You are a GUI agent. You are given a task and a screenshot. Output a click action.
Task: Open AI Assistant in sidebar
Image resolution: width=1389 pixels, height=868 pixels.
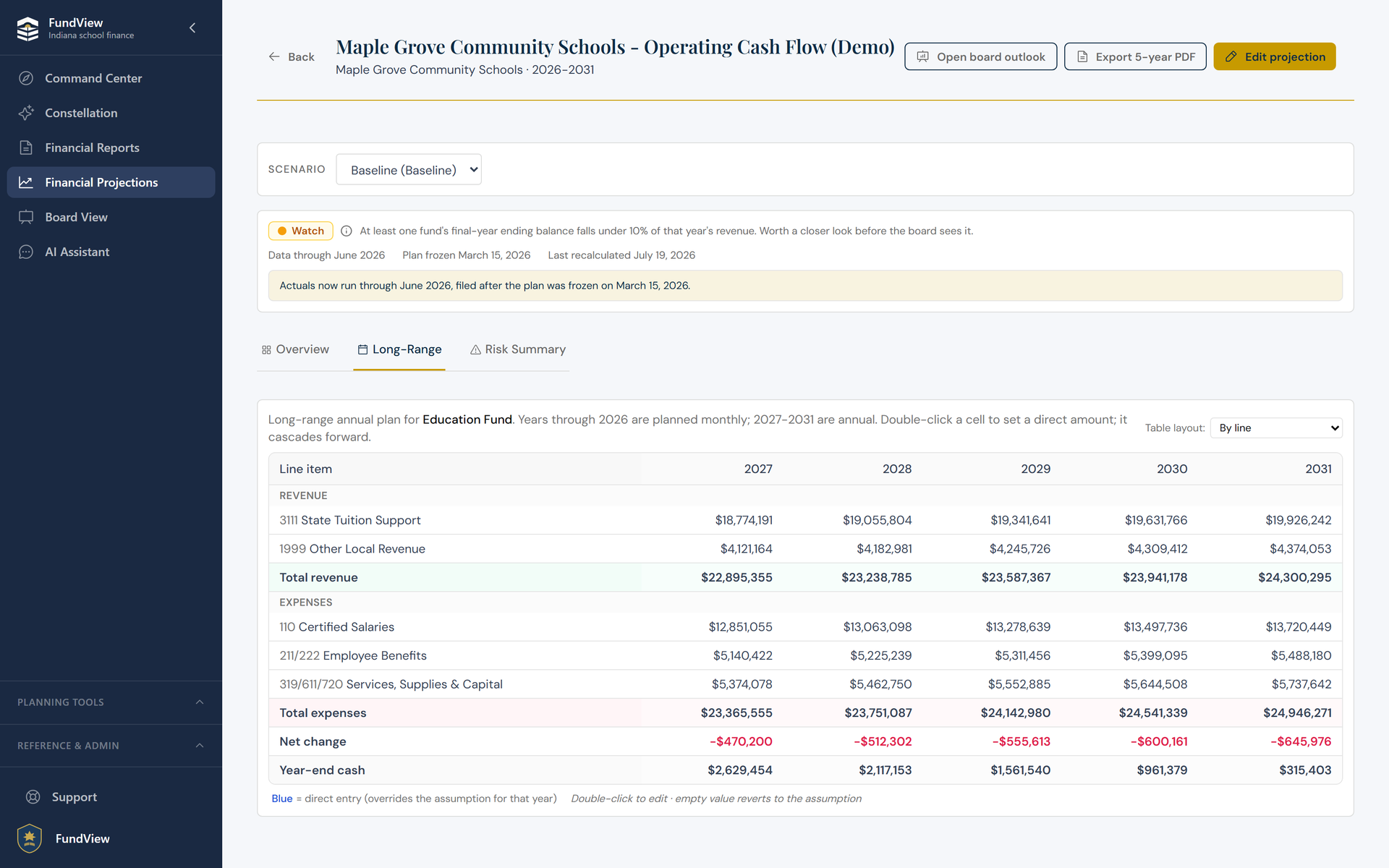point(111,252)
